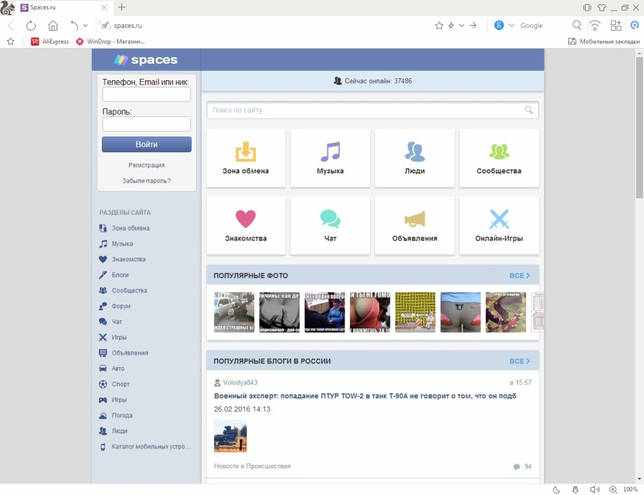Open Сообщества in sidebar
This screenshot has height=495, width=644.
coord(123,290)
